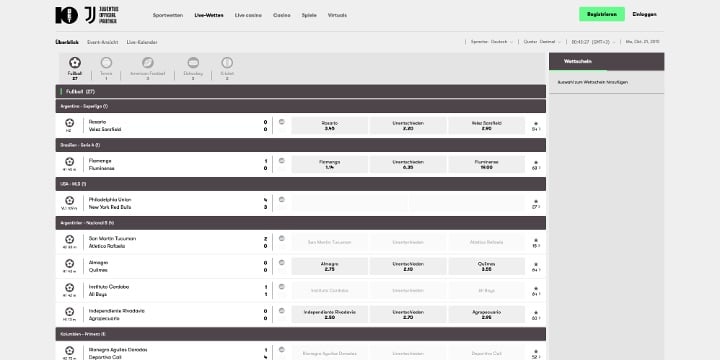Open the Casino menu

[281, 15]
